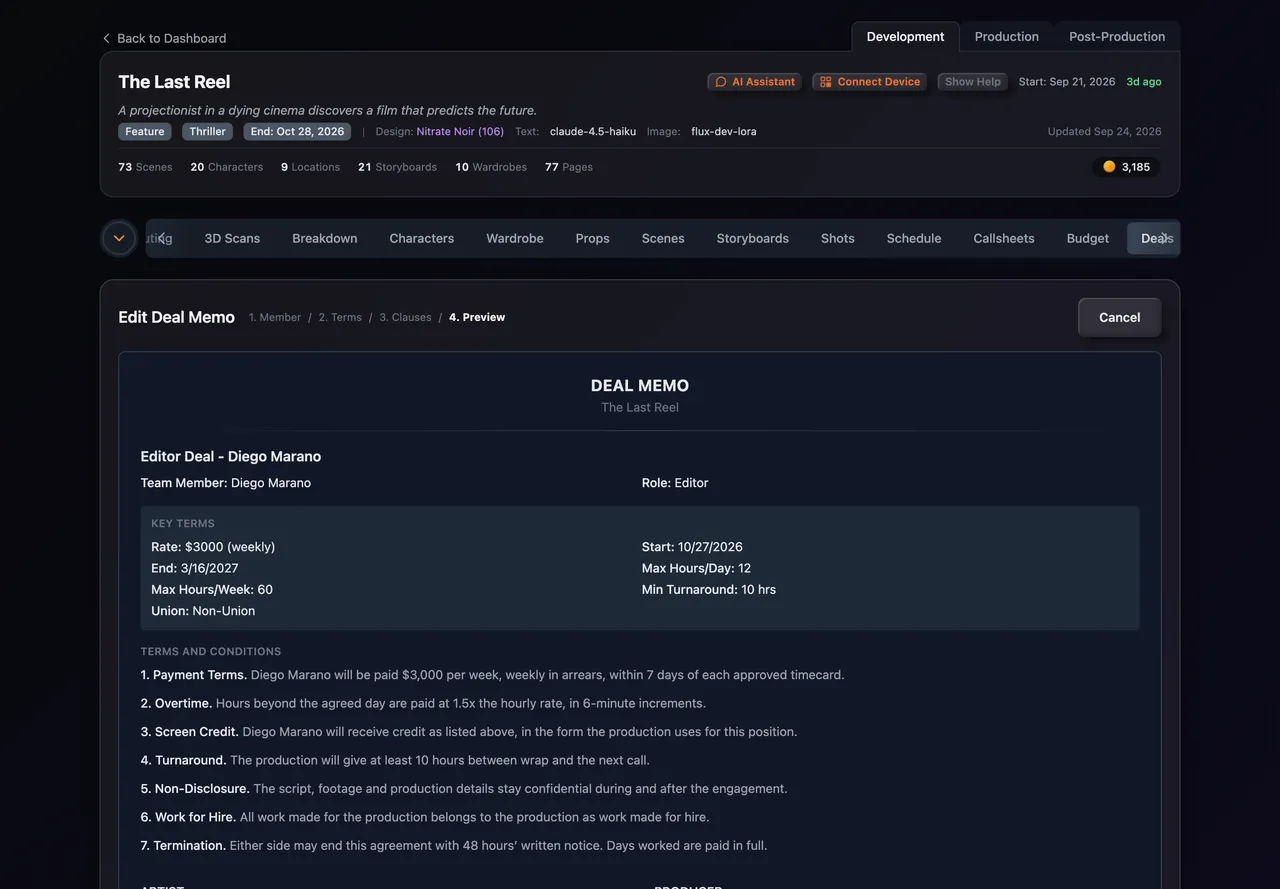Expand the round chevron-down navigation menu
The image size is (1280, 889).
click(x=119, y=238)
